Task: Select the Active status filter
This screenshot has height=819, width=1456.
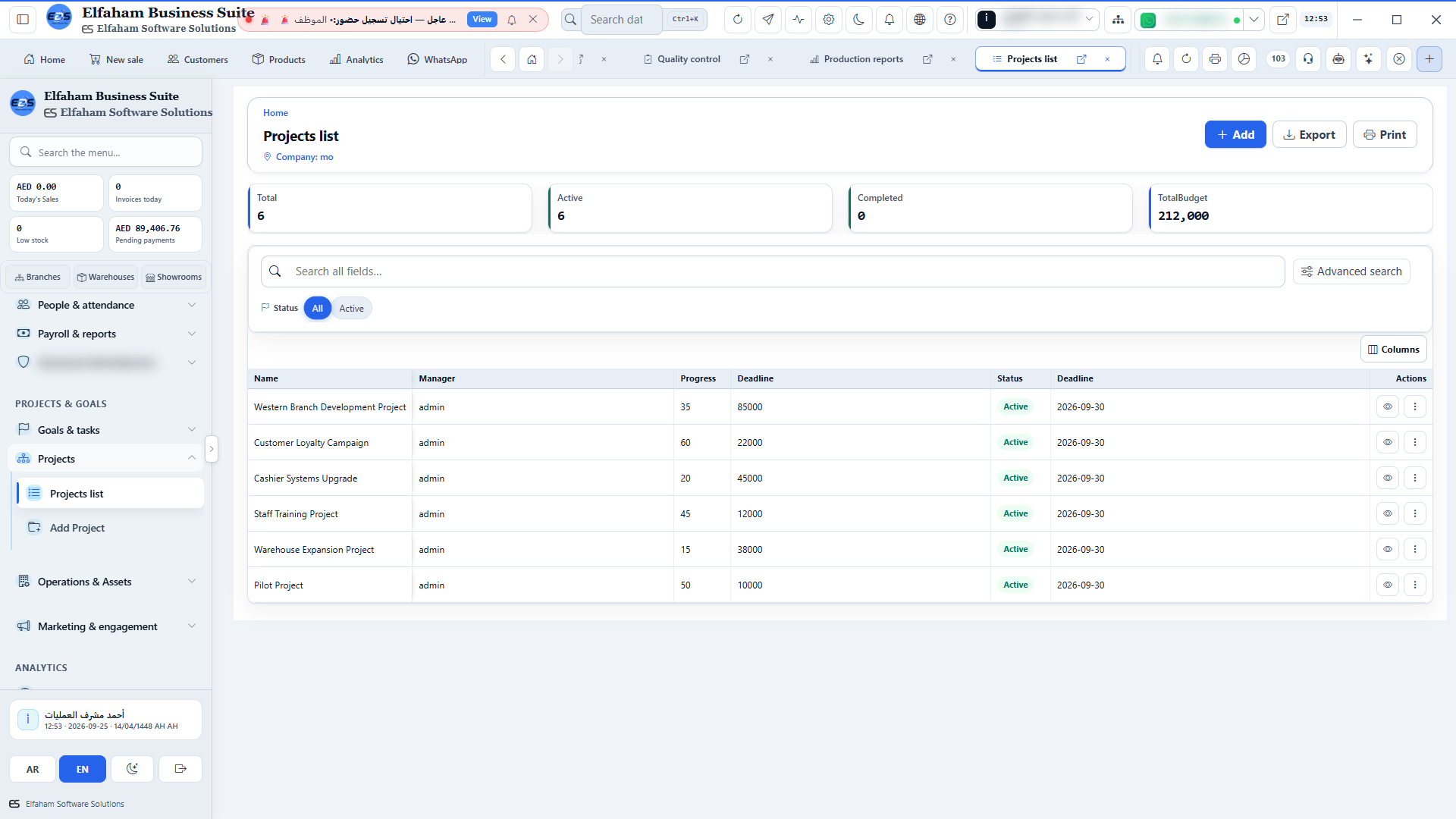Action: pyautogui.click(x=351, y=308)
